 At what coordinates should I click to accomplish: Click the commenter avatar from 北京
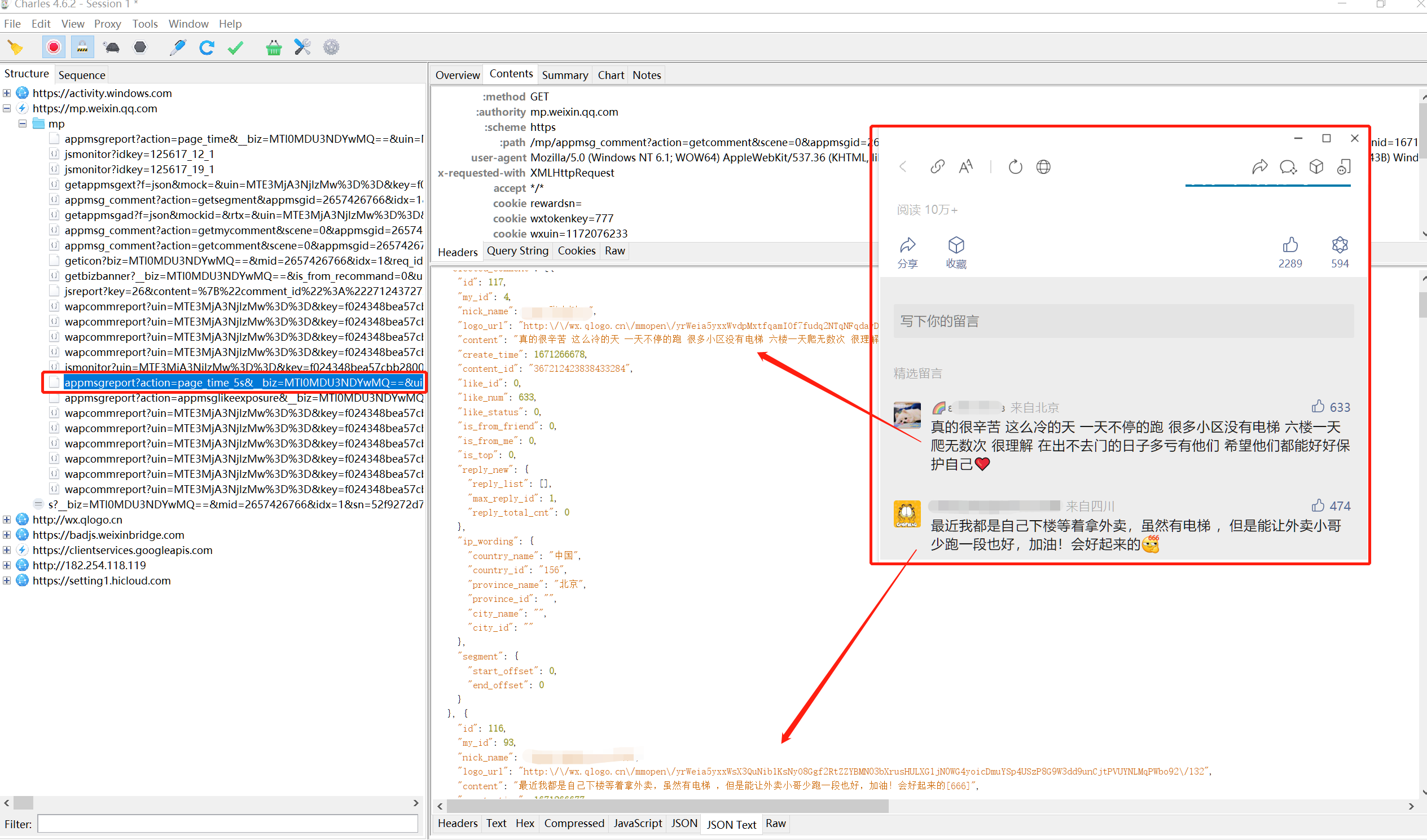pyautogui.click(x=907, y=415)
